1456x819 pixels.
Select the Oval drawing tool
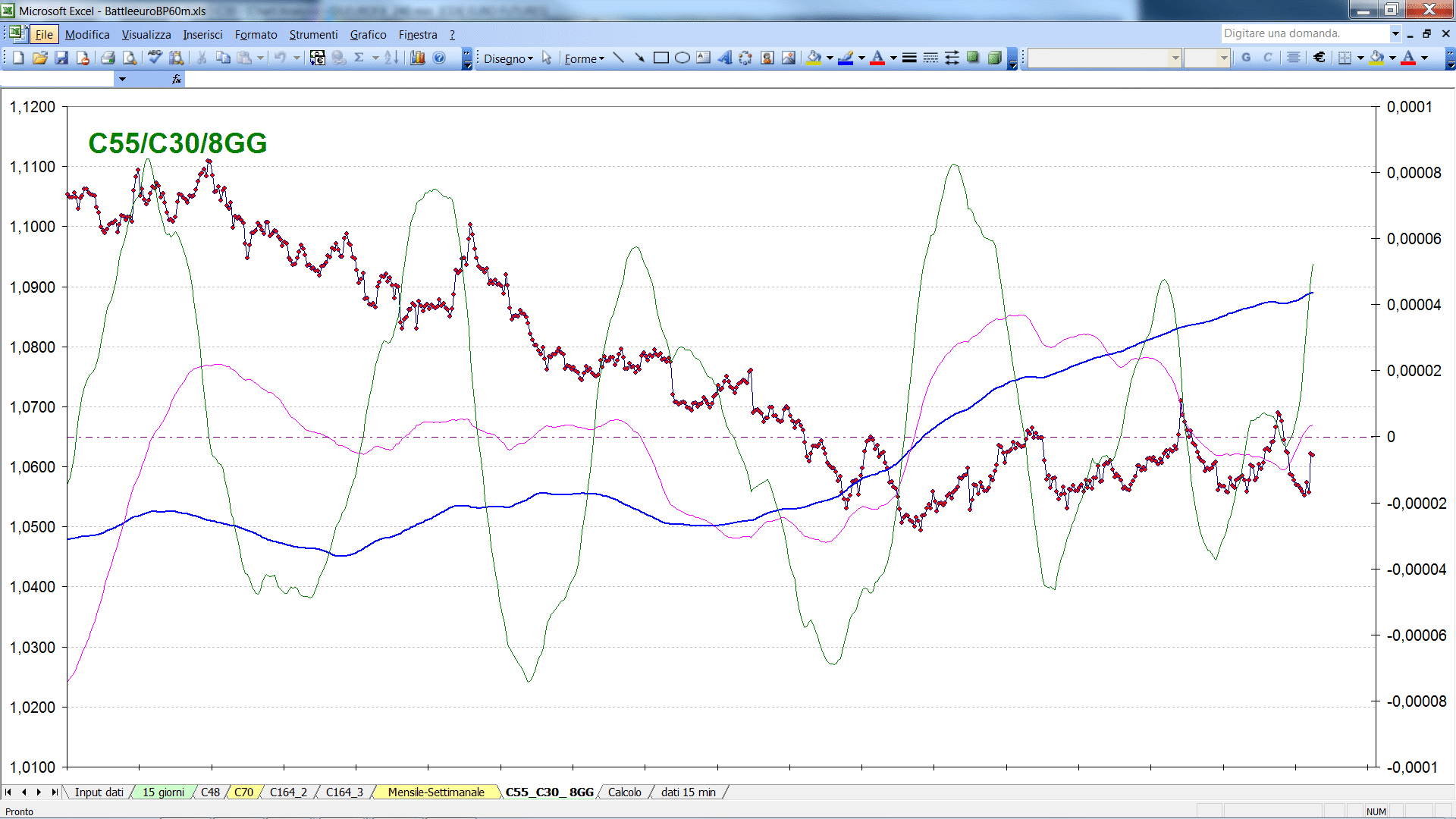click(682, 58)
